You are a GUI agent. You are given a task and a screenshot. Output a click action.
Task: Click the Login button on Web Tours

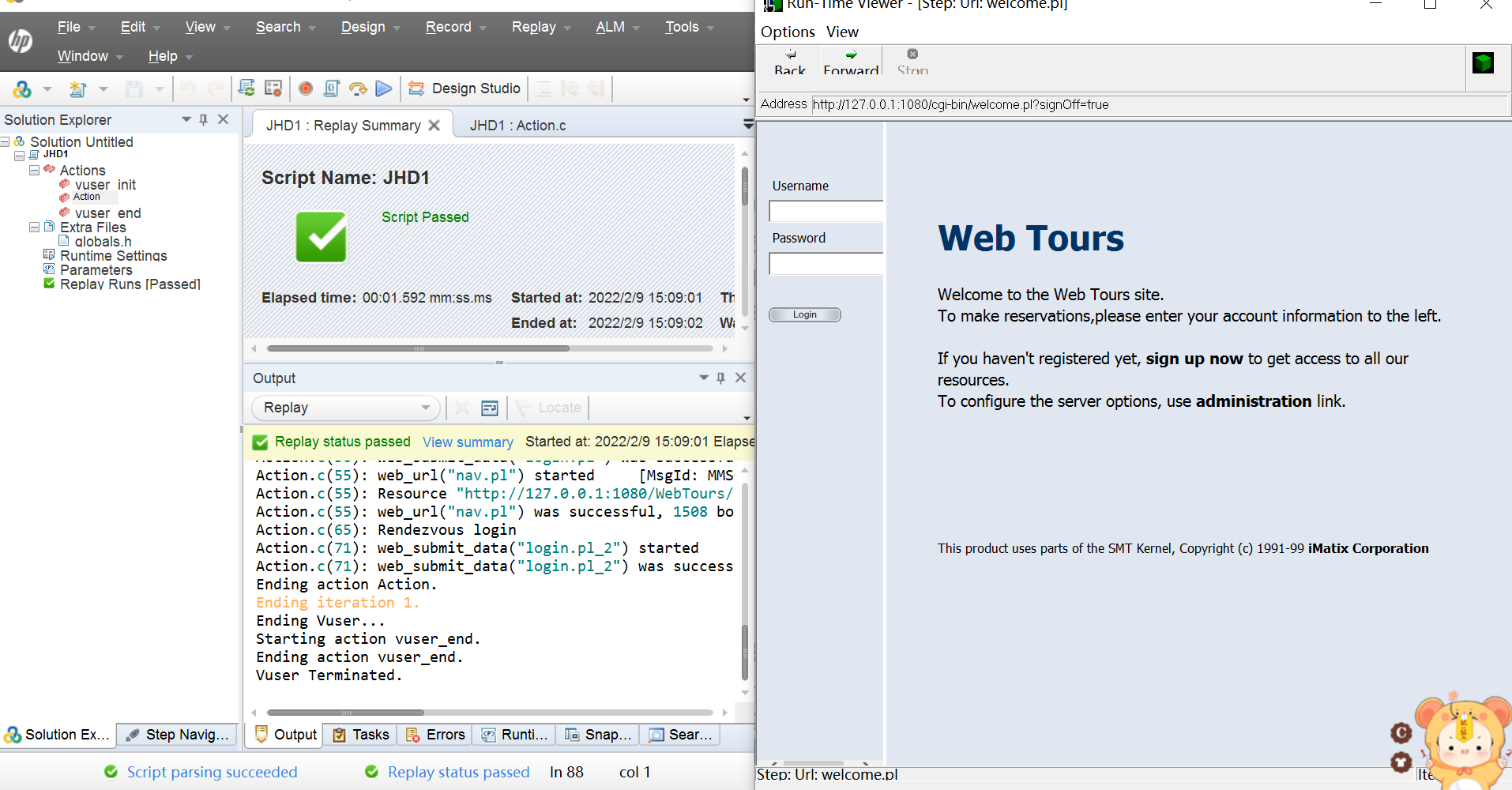(804, 314)
